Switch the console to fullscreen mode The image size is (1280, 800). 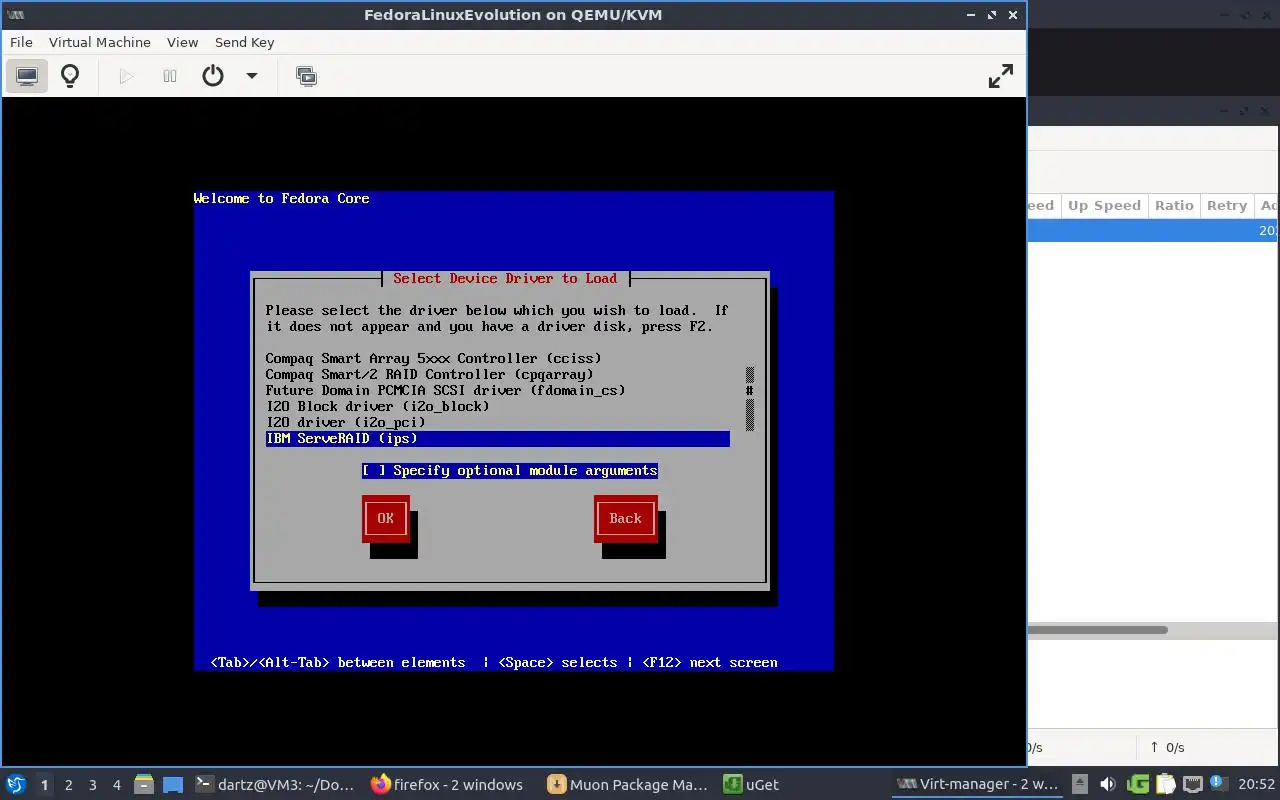pos(1000,76)
